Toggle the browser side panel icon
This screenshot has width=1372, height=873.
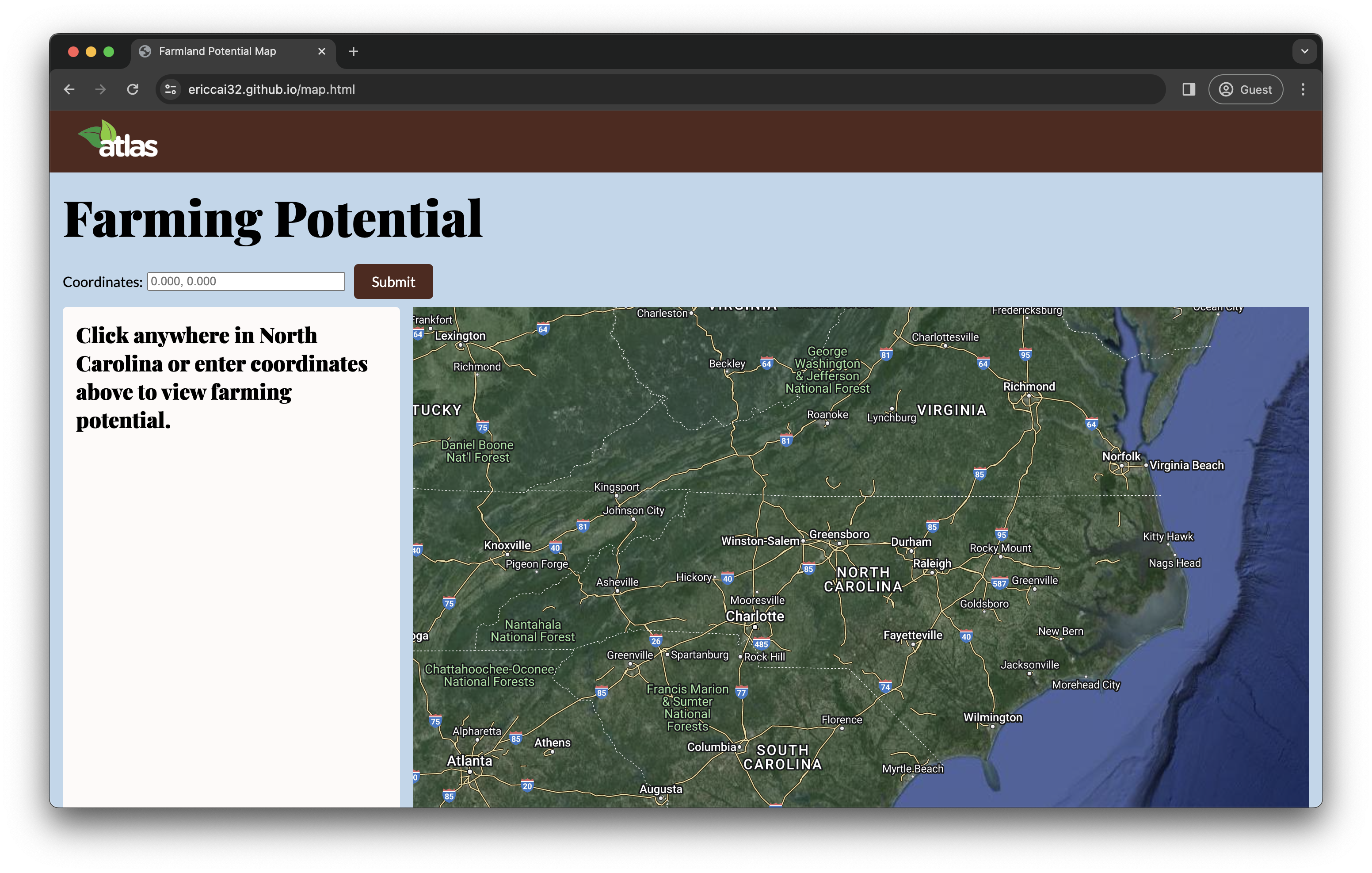[1188, 89]
